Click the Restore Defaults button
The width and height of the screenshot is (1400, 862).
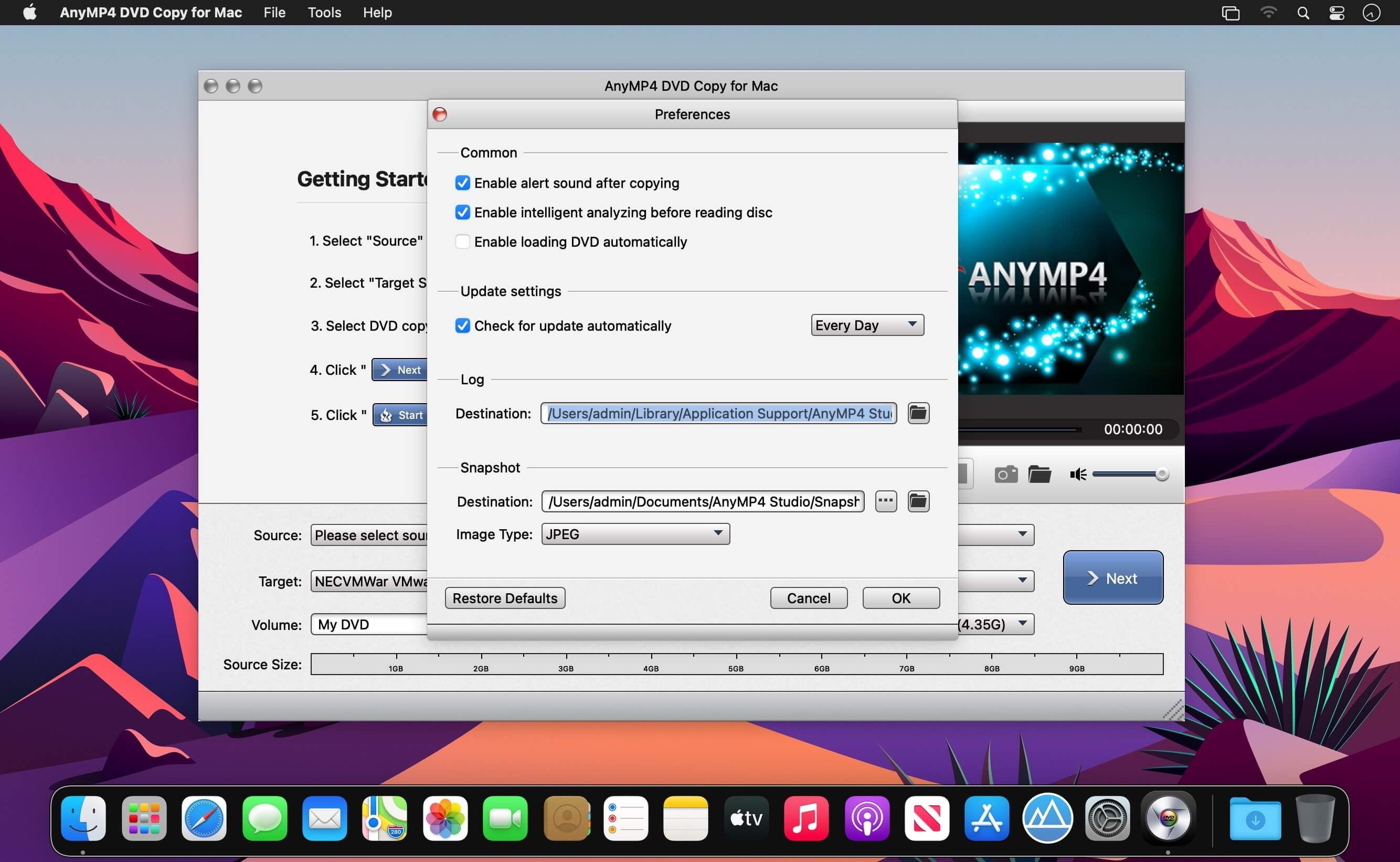coord(505,598)
